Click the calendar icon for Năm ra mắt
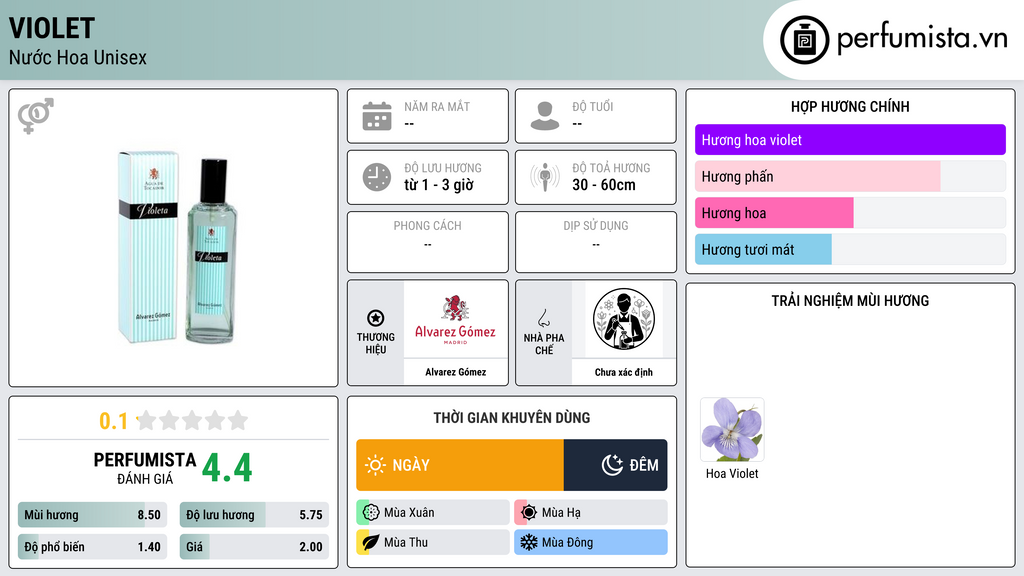 point(377,116)
